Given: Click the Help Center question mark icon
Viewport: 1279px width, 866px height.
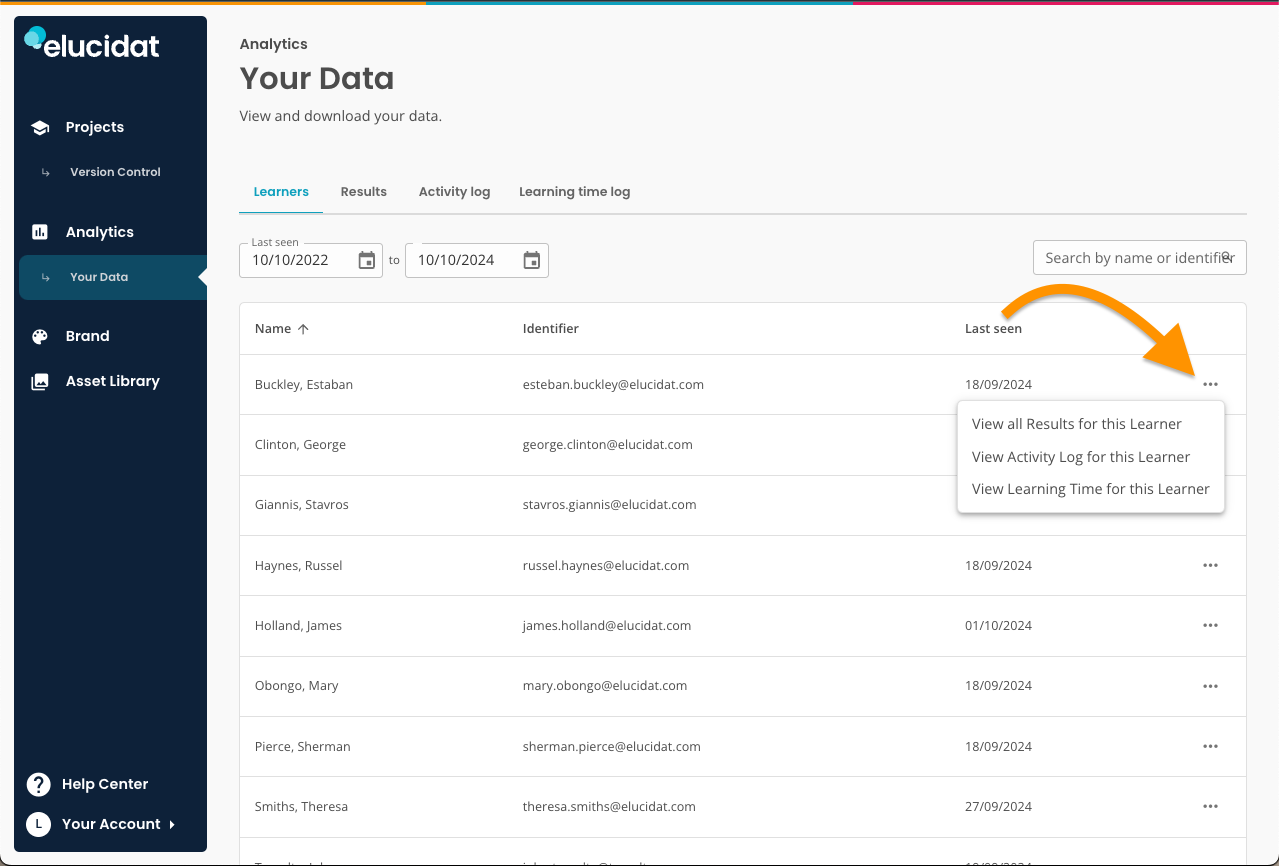Looking at the screenshot, I should pyautogui.click(x=38, y=784).
